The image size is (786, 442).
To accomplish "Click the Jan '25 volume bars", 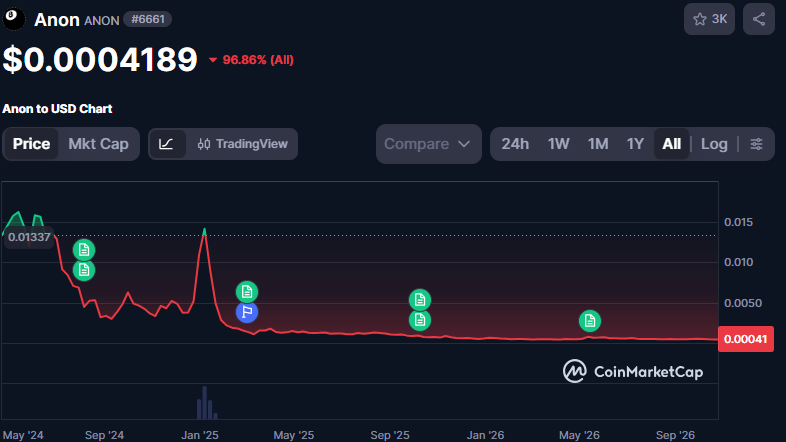I will point(207,403).
